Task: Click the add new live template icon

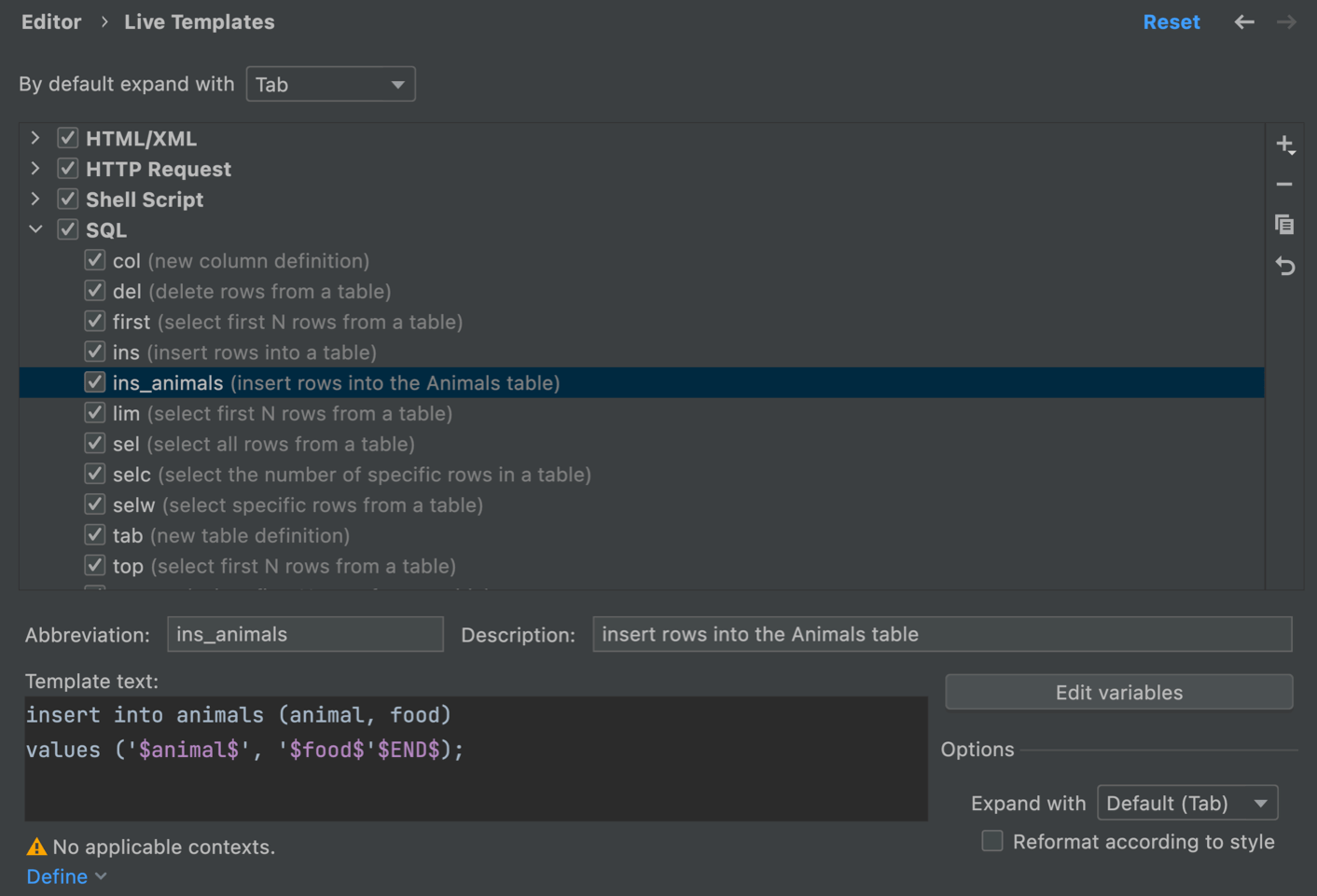Action: click(1284, 145)
